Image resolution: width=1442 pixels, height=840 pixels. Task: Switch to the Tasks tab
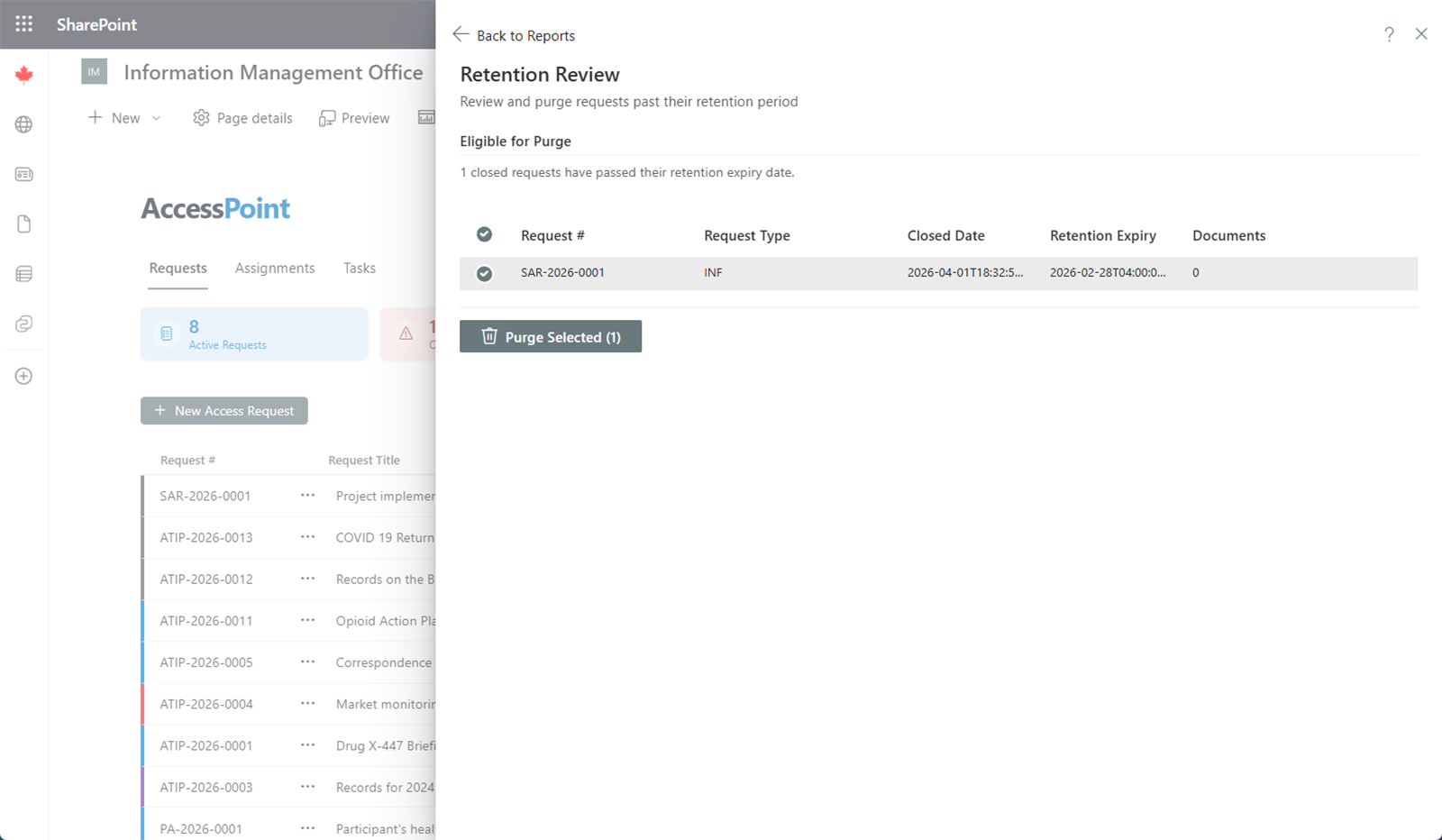coord(359,268)
